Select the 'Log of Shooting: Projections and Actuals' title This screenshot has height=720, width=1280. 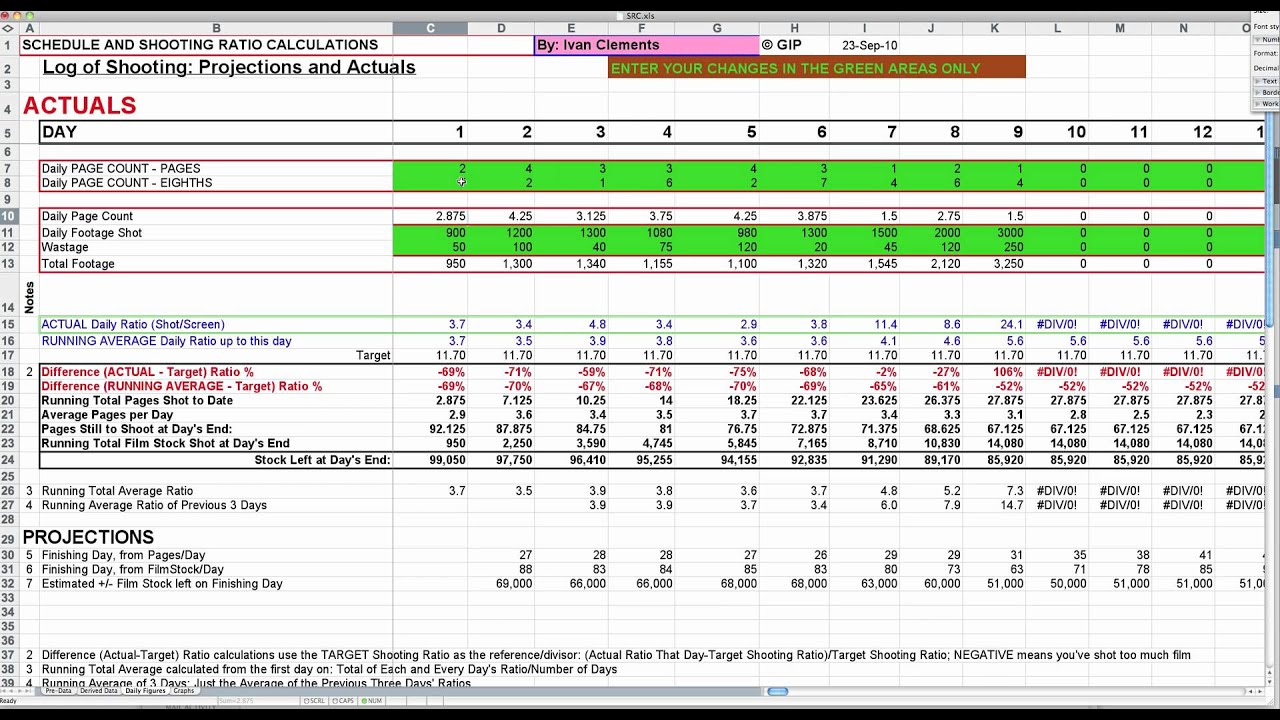(228, 67)
